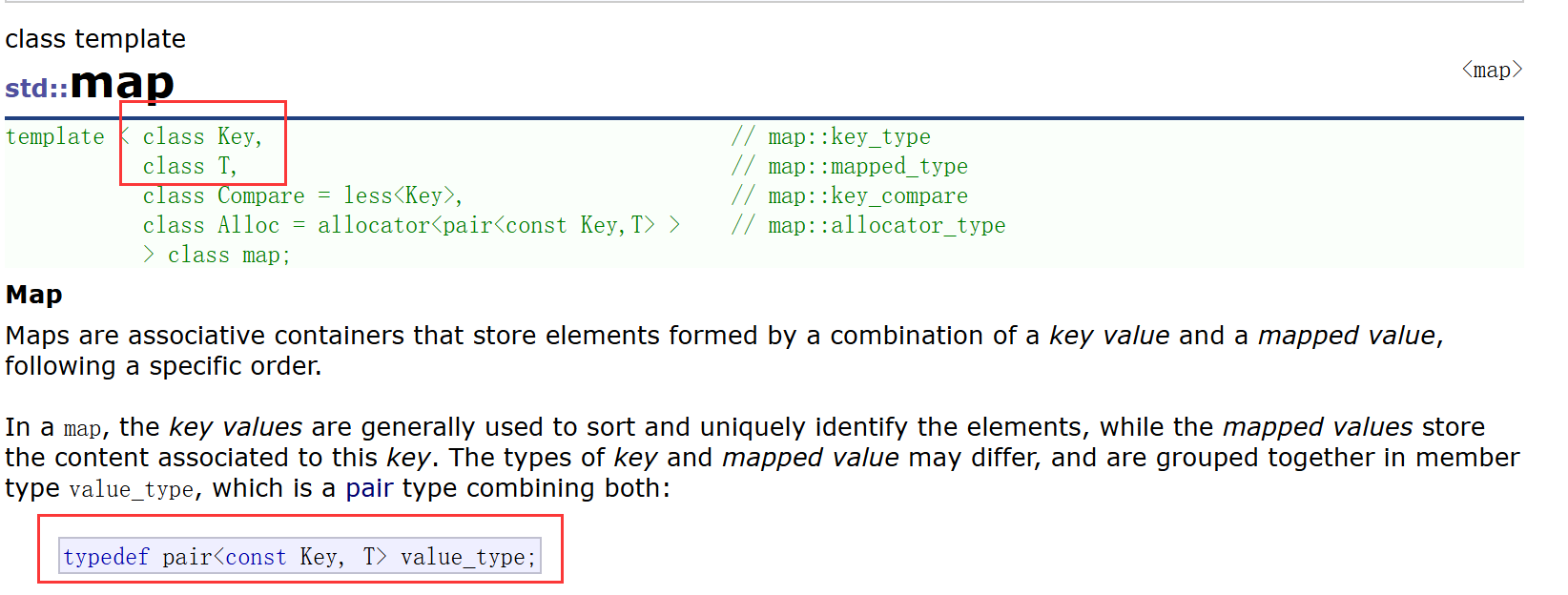Follow the blue 'pair' type link

point(369,488)
